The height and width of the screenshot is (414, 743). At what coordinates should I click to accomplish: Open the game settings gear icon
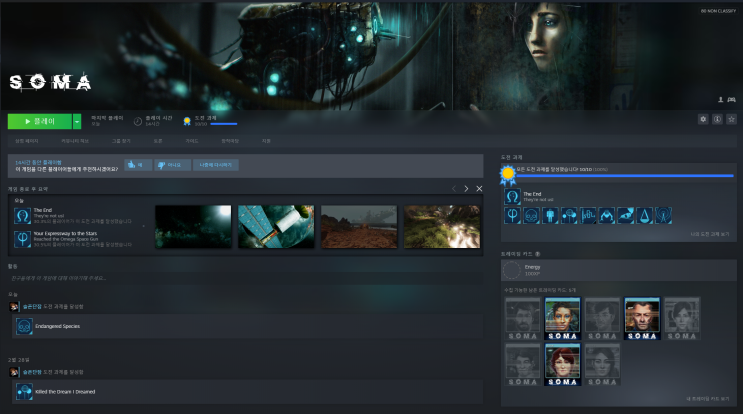703,119
